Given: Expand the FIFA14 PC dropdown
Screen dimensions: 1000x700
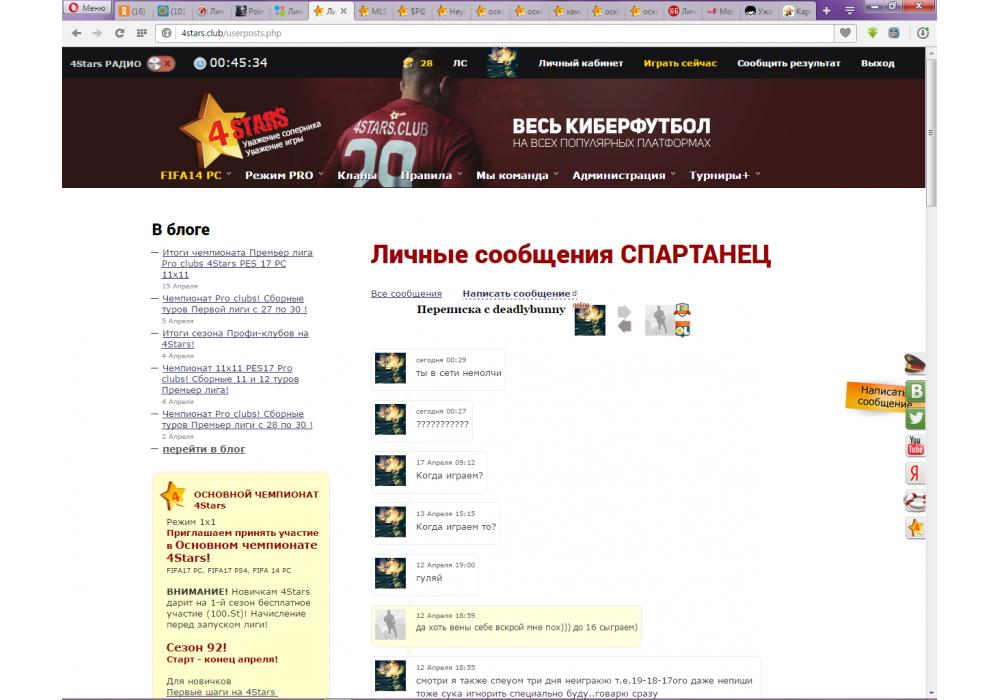Looking at the screenshot, I should 195,175.
